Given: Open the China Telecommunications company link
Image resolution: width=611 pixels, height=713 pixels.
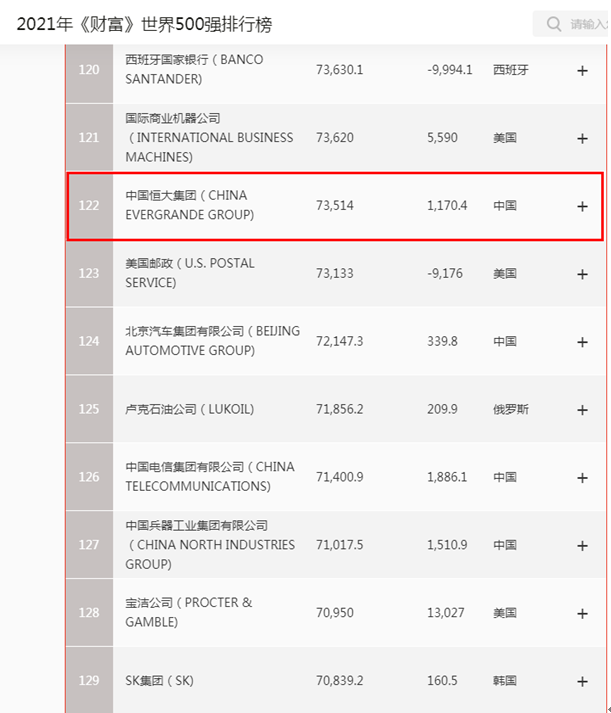Looking at the screenshot, I should pyautogui.click(x=209, y=476).
